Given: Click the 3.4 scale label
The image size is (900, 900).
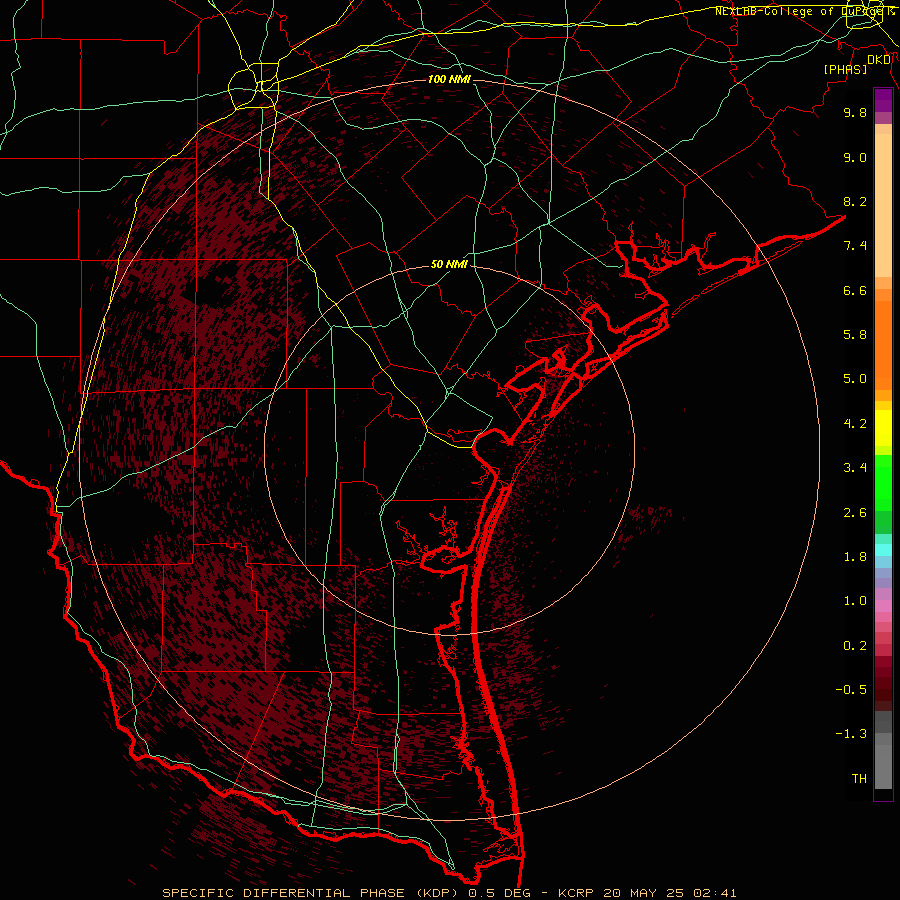Looking at the screenshot, I should pyautogui.click(x=855, y=468).
